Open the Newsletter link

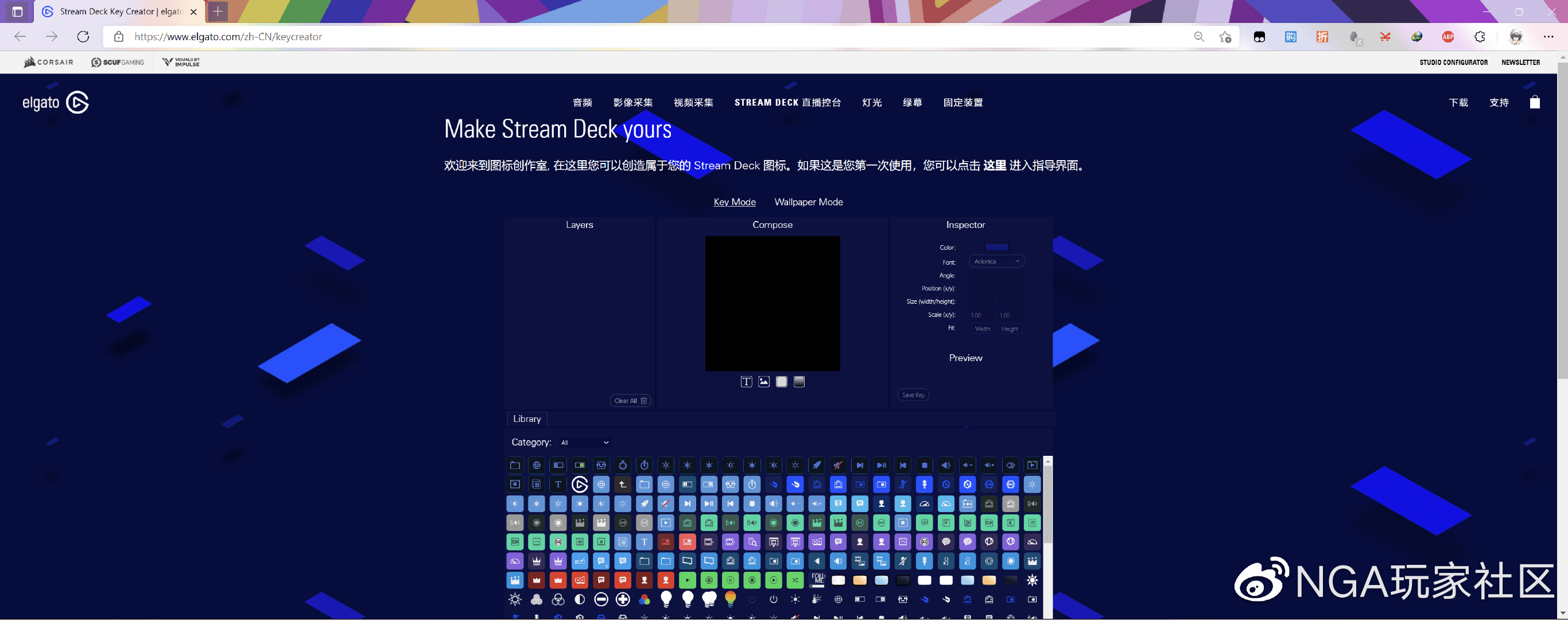click(1520, 62)
